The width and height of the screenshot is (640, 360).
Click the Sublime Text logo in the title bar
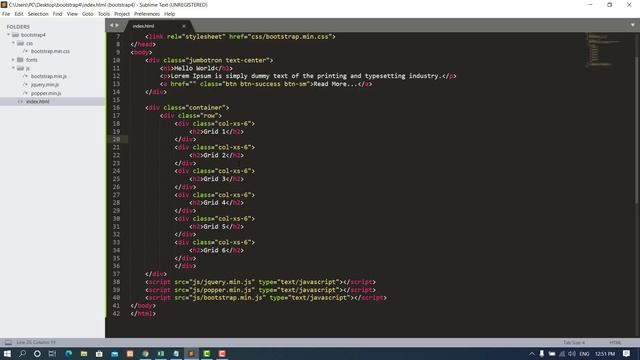(x=4, y=4)
